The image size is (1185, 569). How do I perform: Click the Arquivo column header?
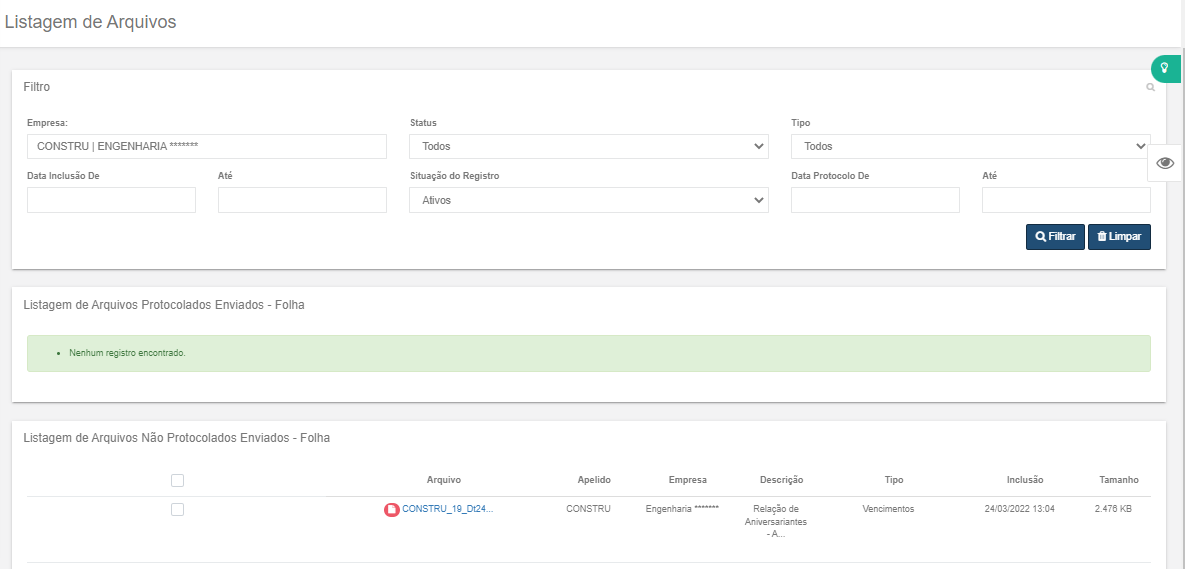coord(443,480)
